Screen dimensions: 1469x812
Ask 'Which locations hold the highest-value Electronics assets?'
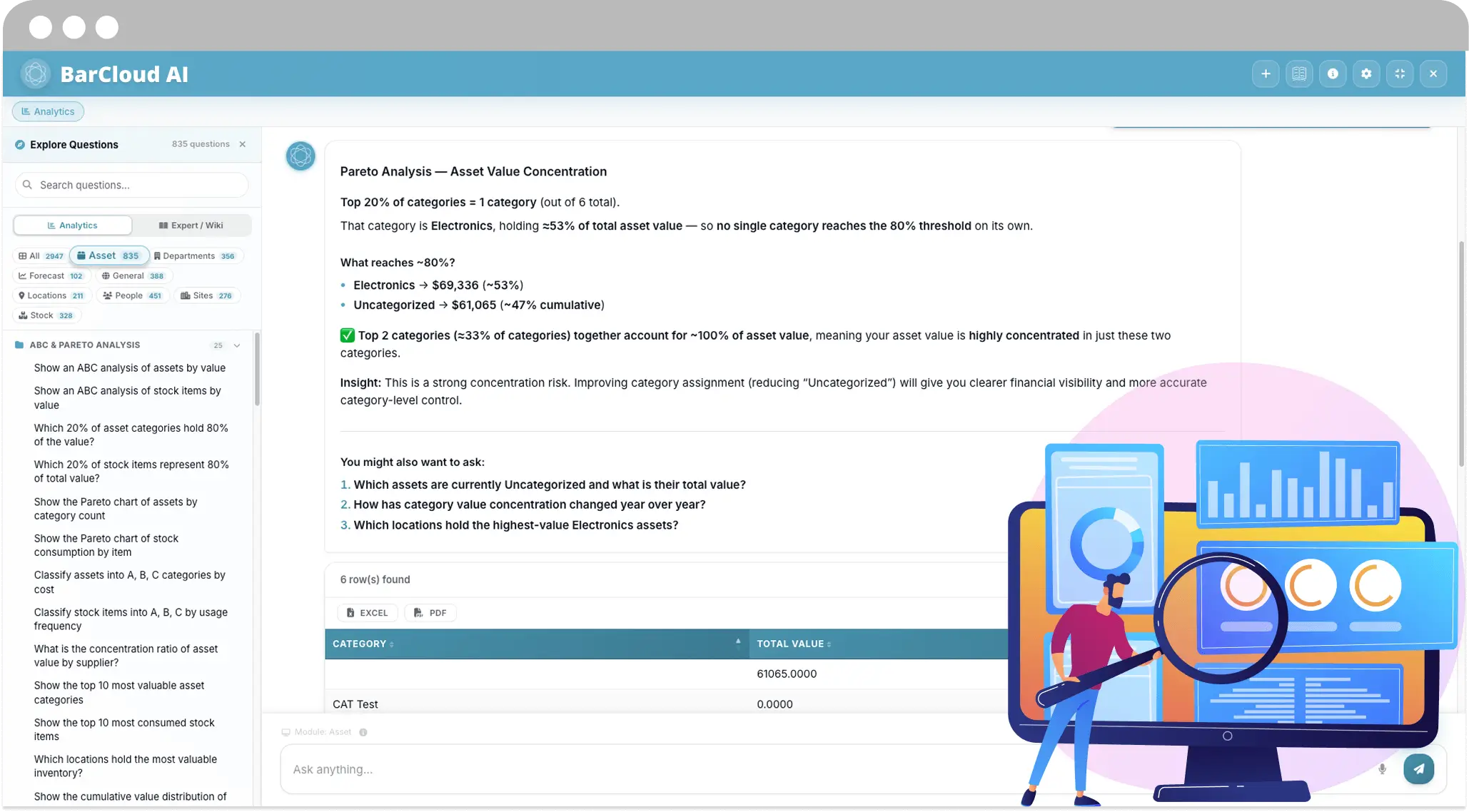516,526
